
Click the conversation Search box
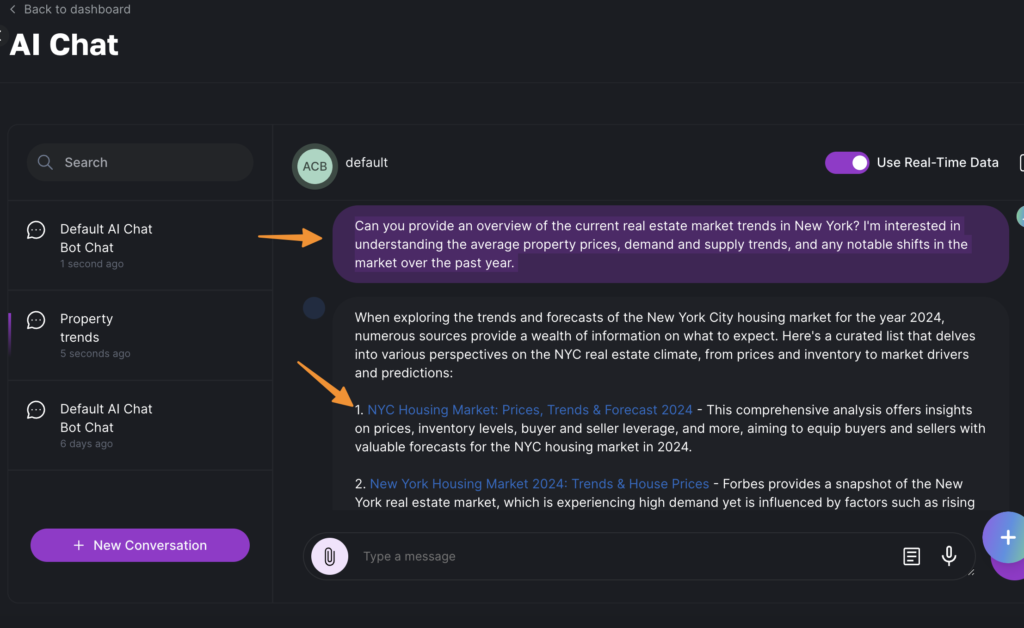tap(150, 162)
